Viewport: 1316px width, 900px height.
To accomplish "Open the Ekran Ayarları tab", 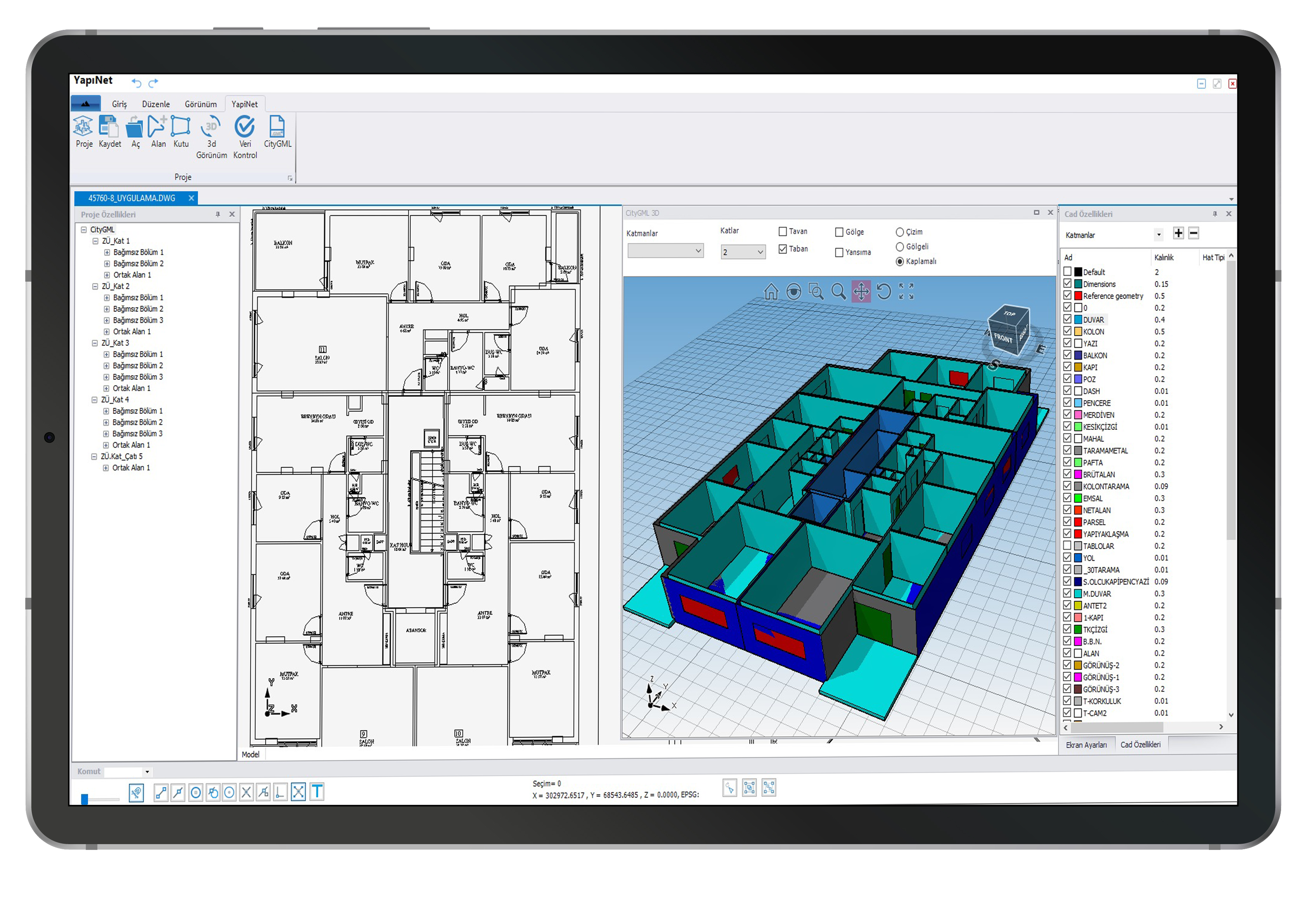I will pos(1086,746).
